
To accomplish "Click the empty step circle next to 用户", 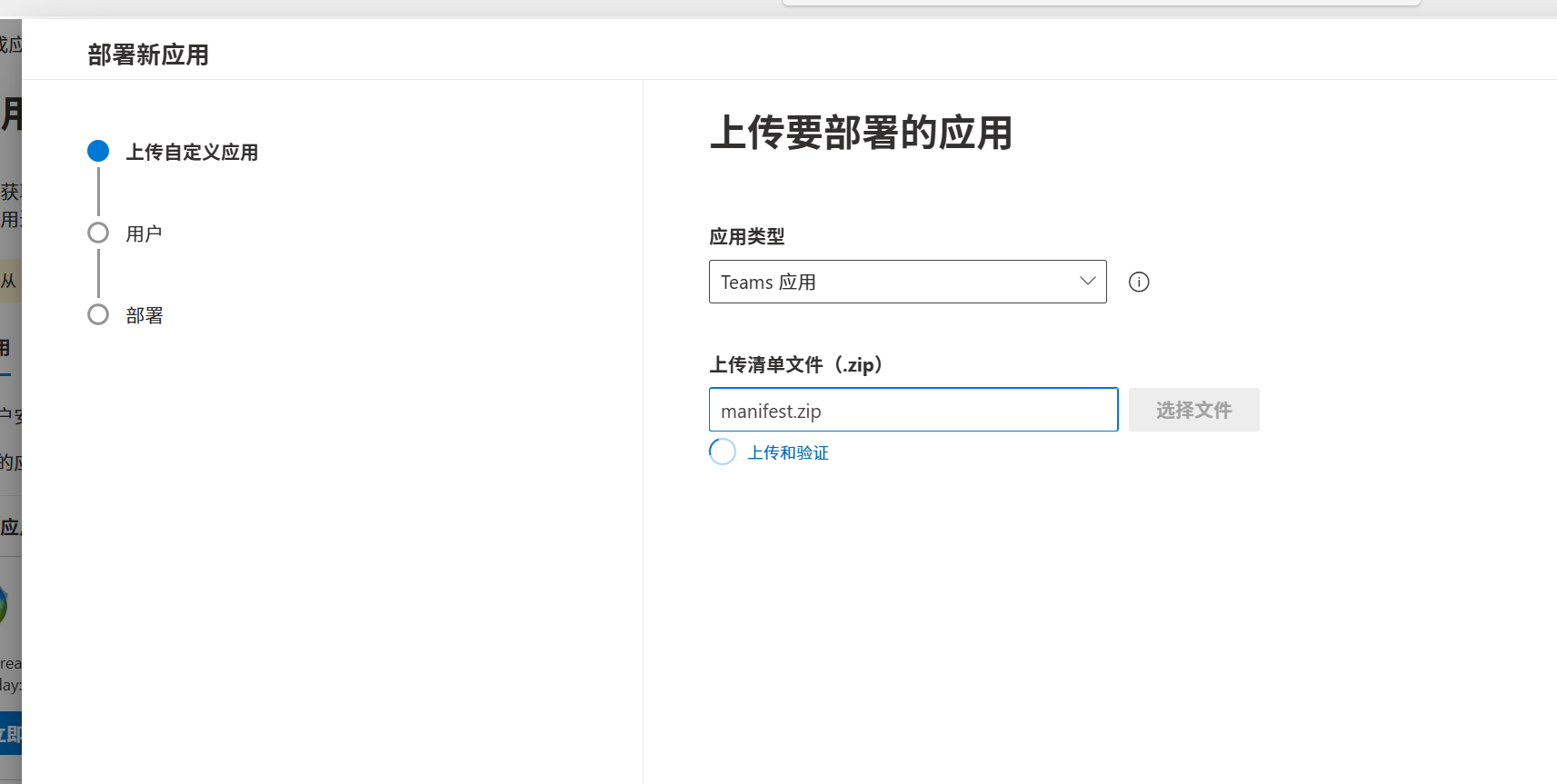I will pos(98,233).
